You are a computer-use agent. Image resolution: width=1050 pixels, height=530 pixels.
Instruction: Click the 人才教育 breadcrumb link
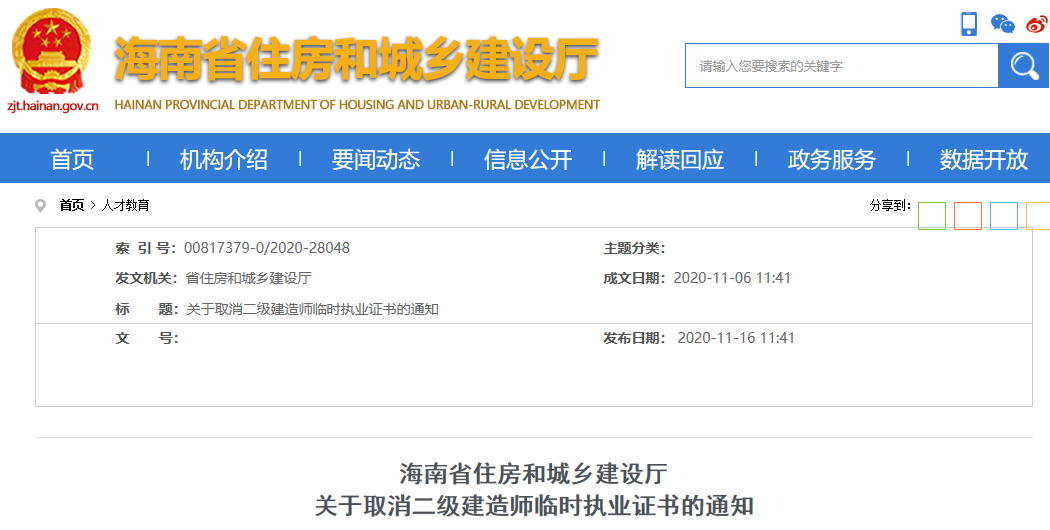pos(125,206)
